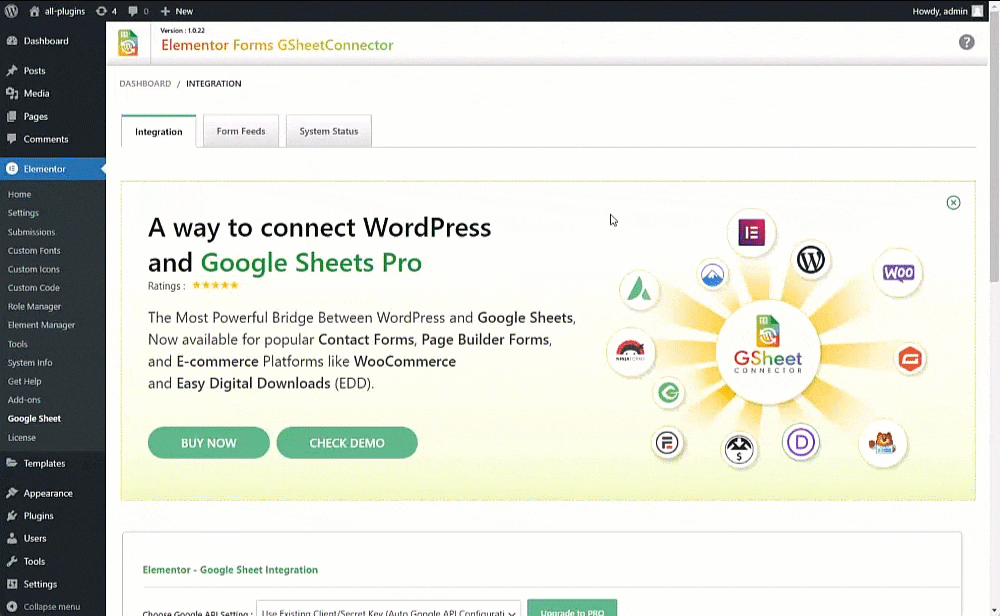Click the WordPress logo in admin bar
This screenshot has width=1000, height=616.
(x=11, y=11)
